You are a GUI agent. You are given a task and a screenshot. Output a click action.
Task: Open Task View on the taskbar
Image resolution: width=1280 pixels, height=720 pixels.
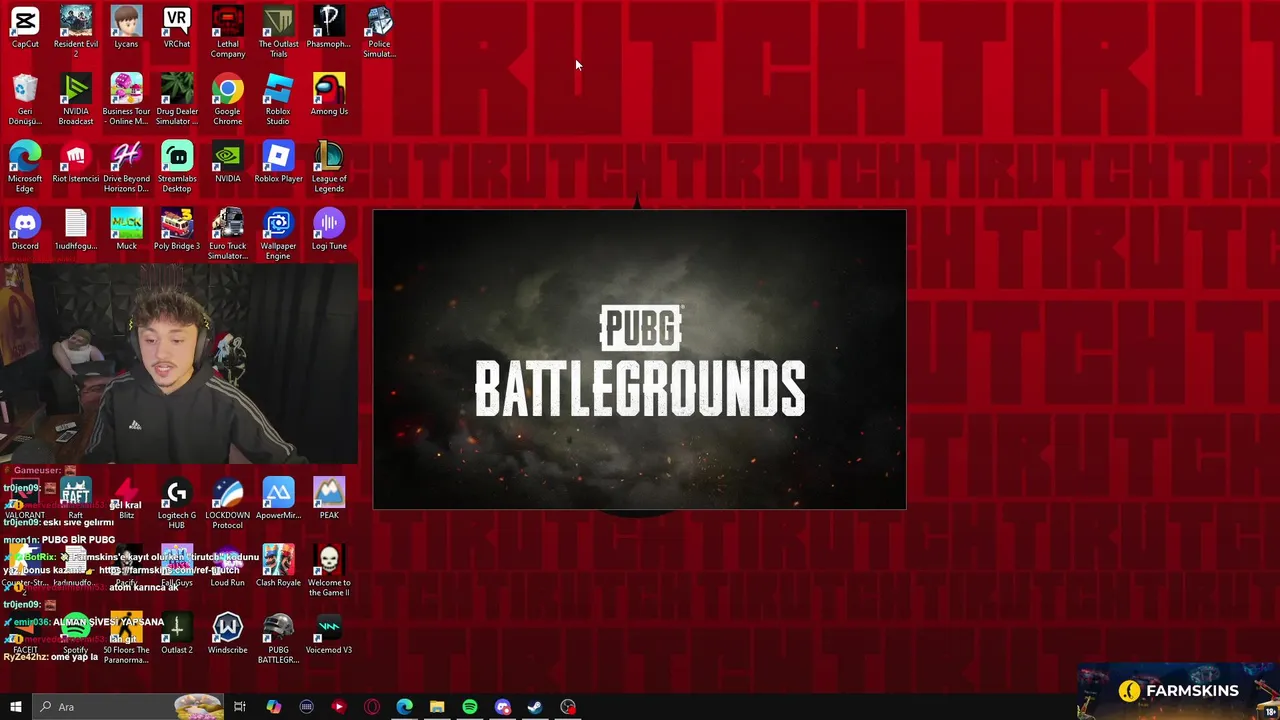(240, 707)
